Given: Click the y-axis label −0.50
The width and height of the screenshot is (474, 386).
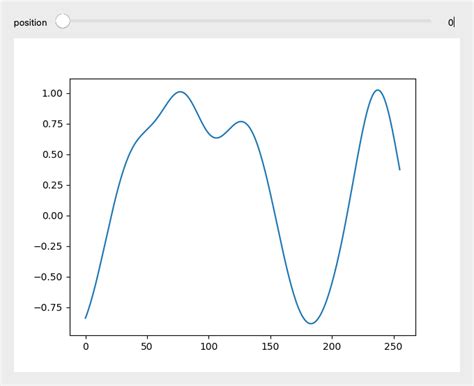Looking at the screenshot, I should click(x=48, y=277).
